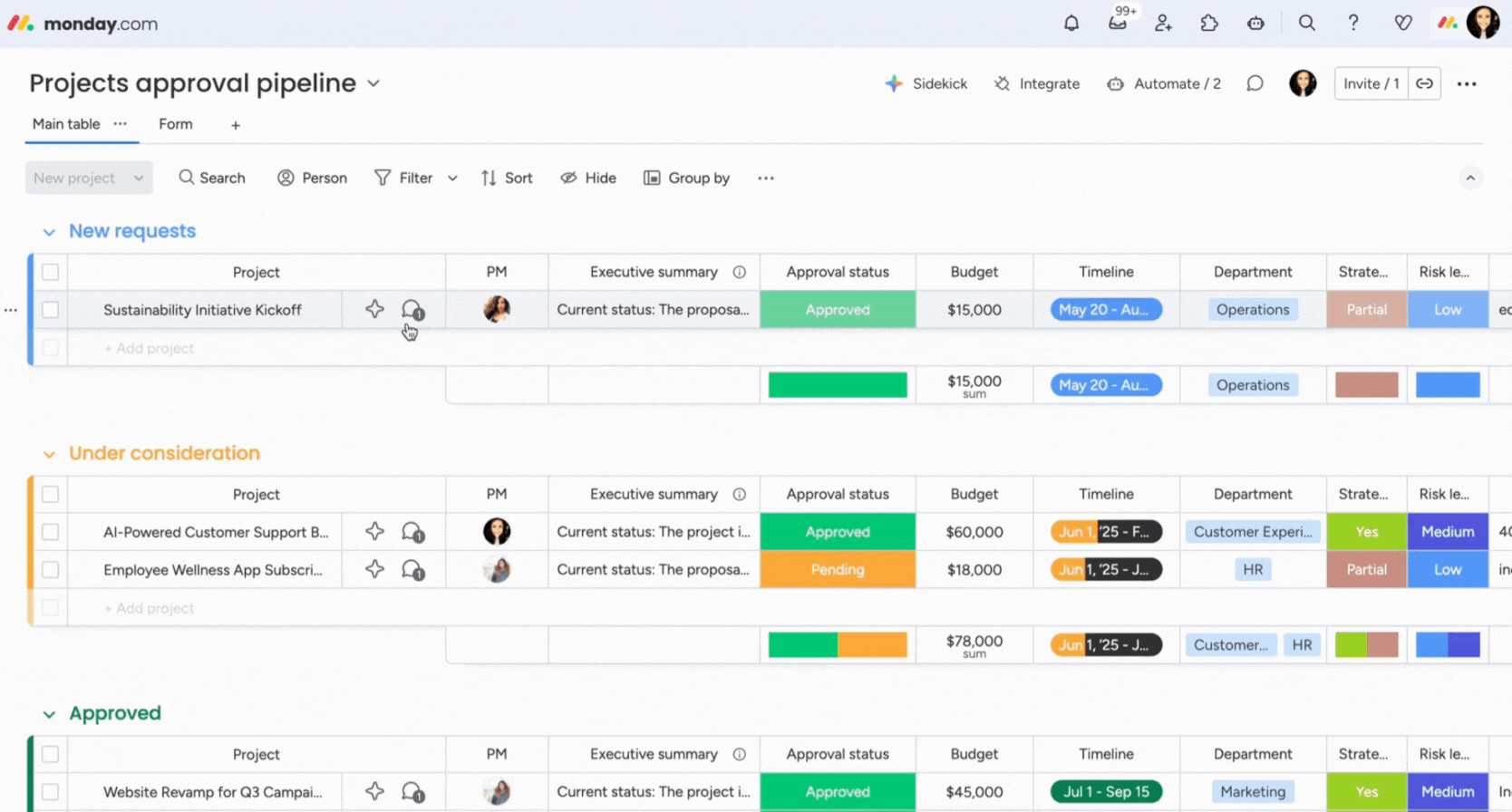
Task: Open Sidekick assistant
Action: (926, 83)
